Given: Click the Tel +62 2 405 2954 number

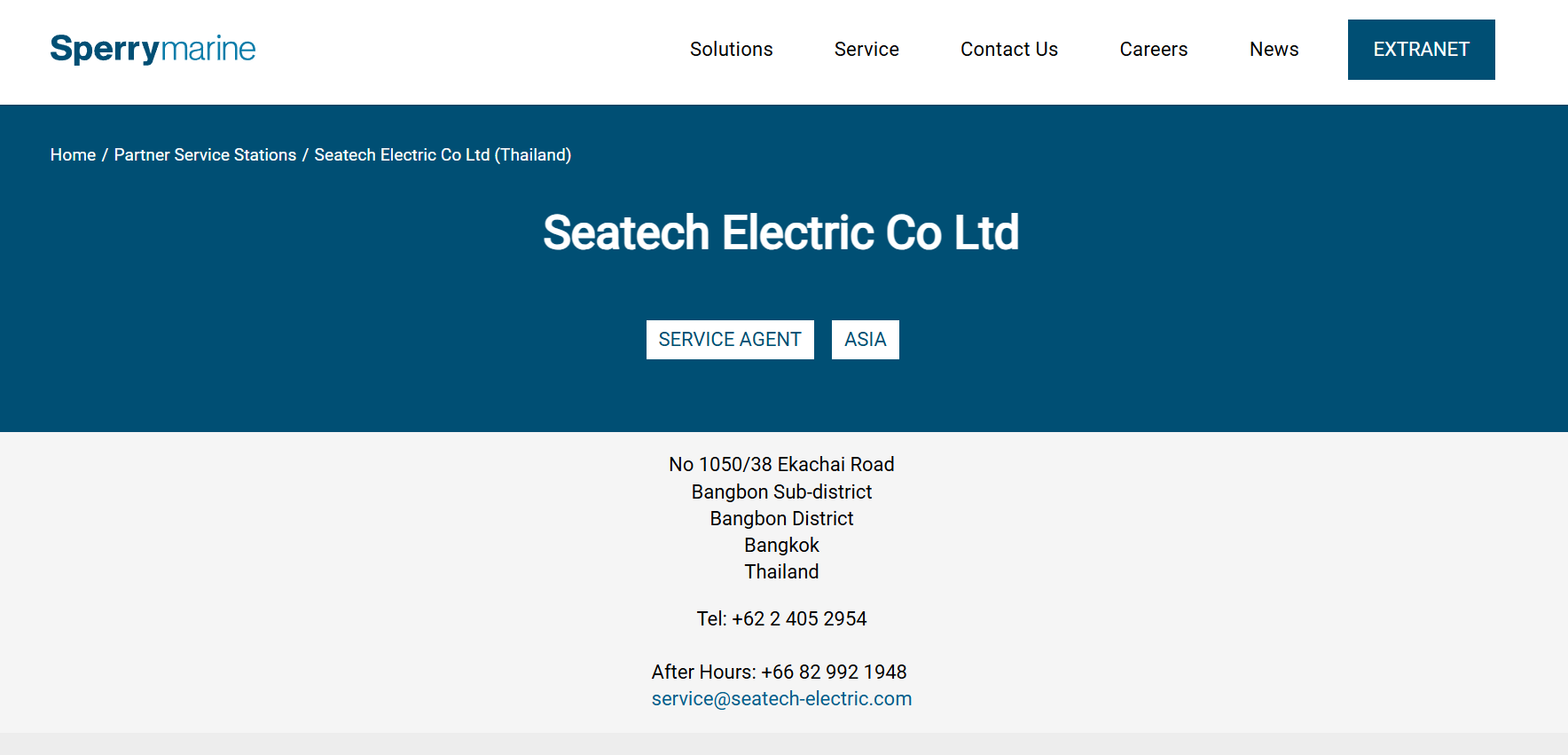Looking at the screenshot, I should click(x=798, y=619).
